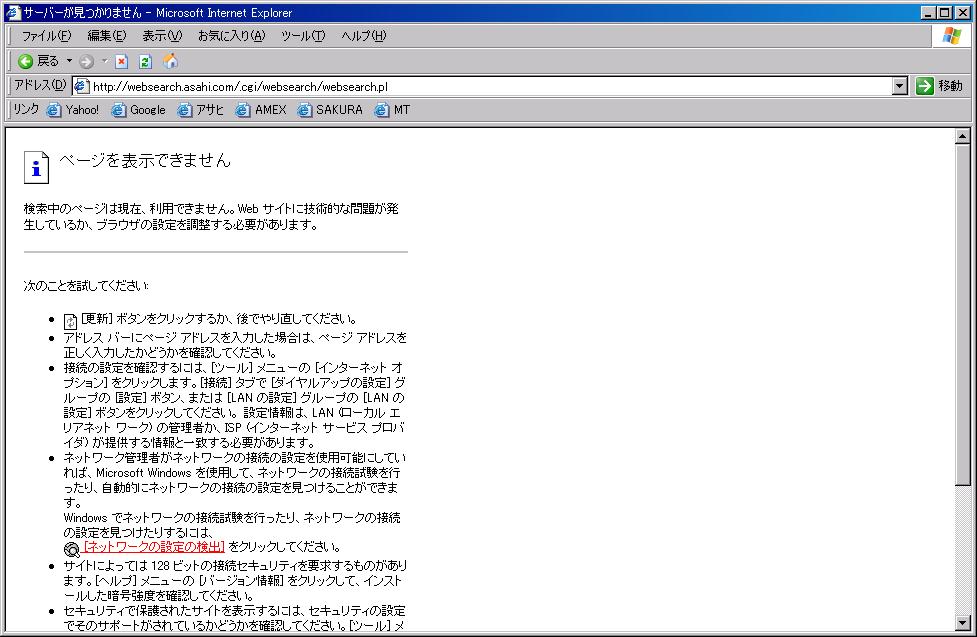The width and height of the screenshot is (977, 637).
Task: Expand the Back button history dropdown arrow
Action: tap(69, 61)
